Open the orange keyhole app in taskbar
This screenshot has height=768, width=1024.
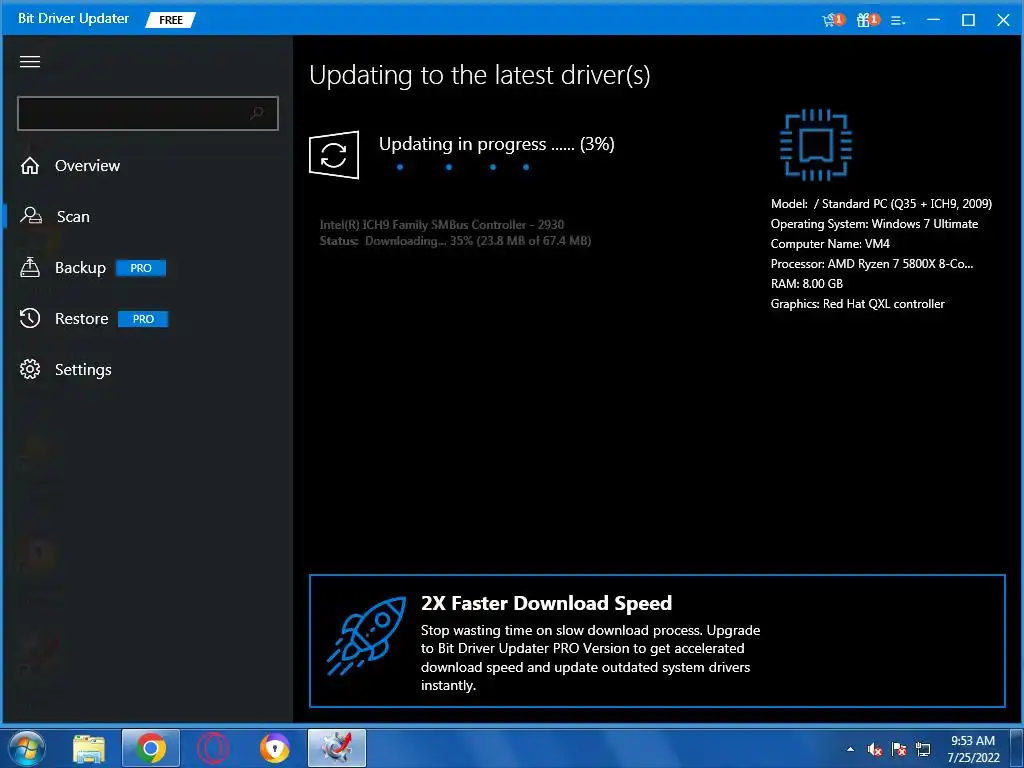click(x=274, y=748)
